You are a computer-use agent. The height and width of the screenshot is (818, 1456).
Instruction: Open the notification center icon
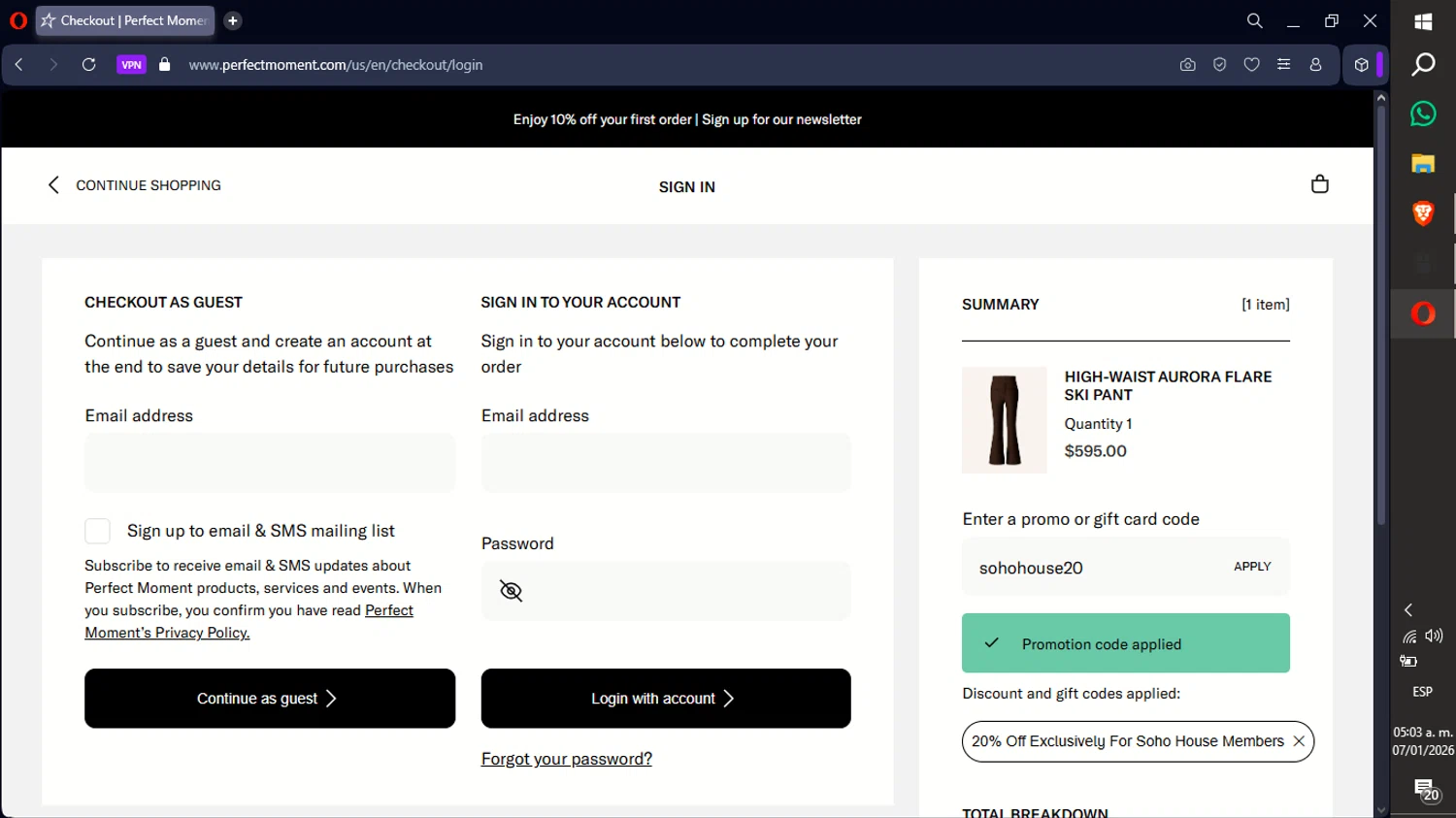point(1425,790)
